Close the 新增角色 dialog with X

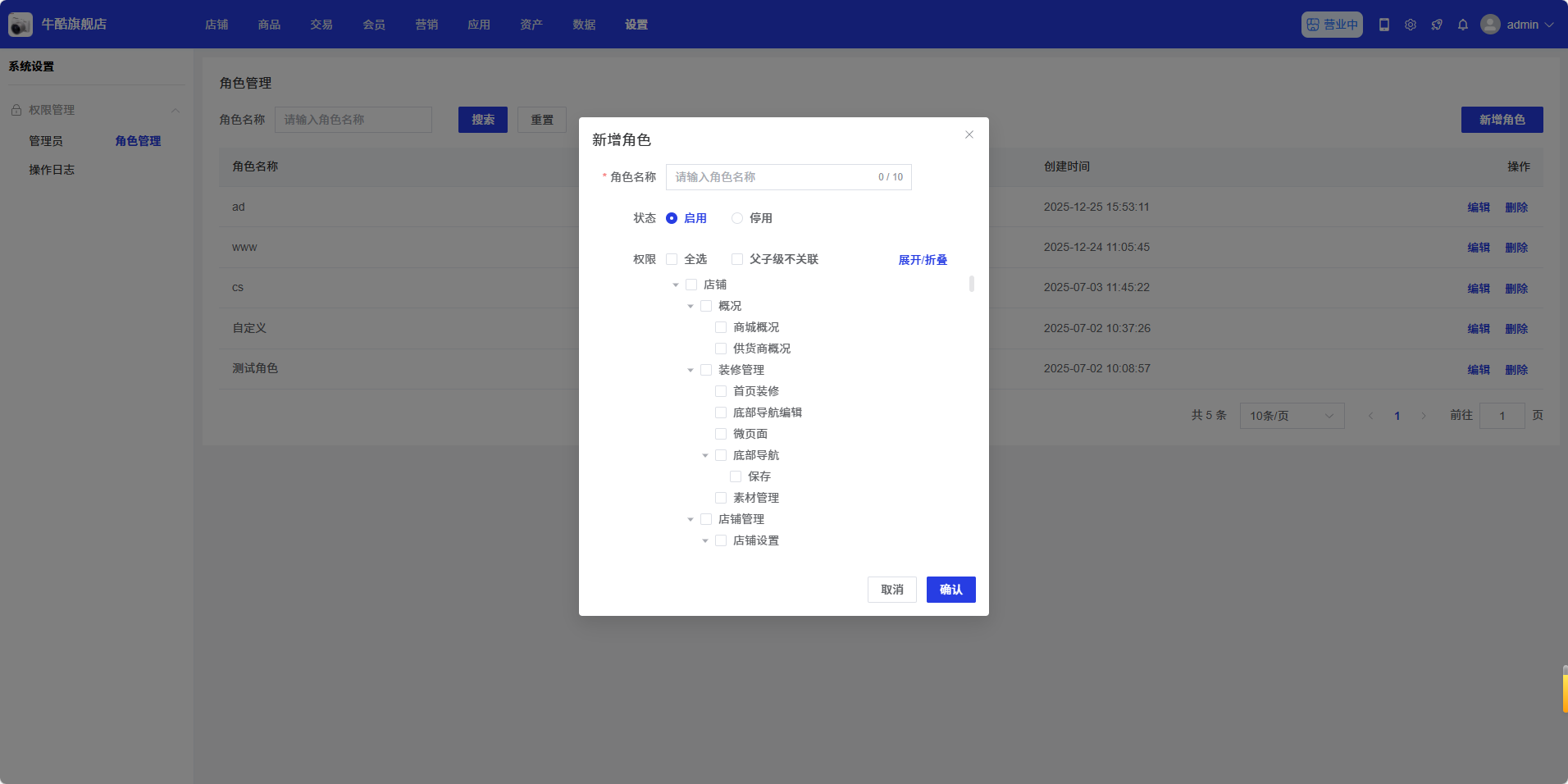(x=969, y=134)
